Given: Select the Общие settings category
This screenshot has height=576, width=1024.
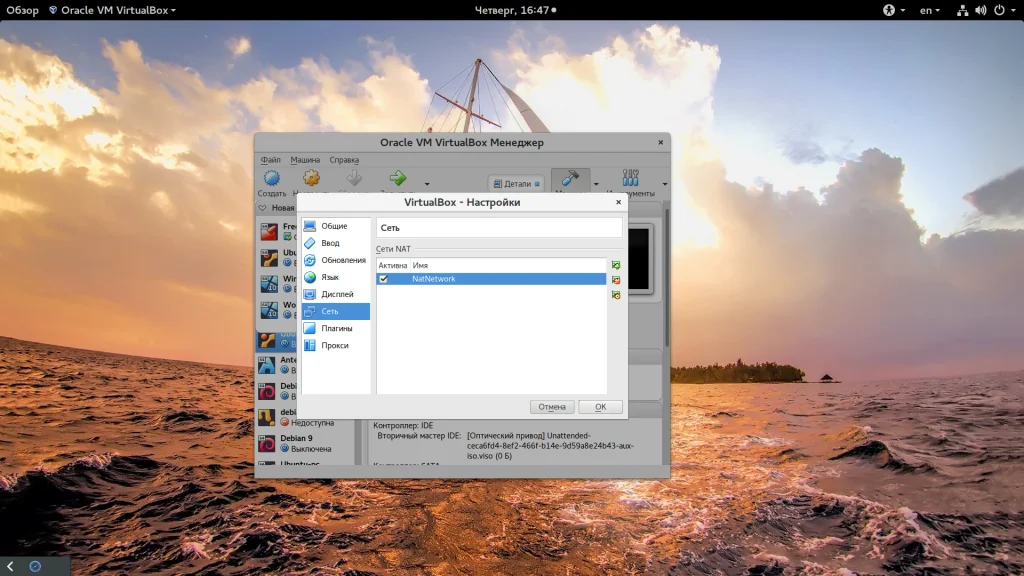Looking at the screenshot, I should [334, 226].
